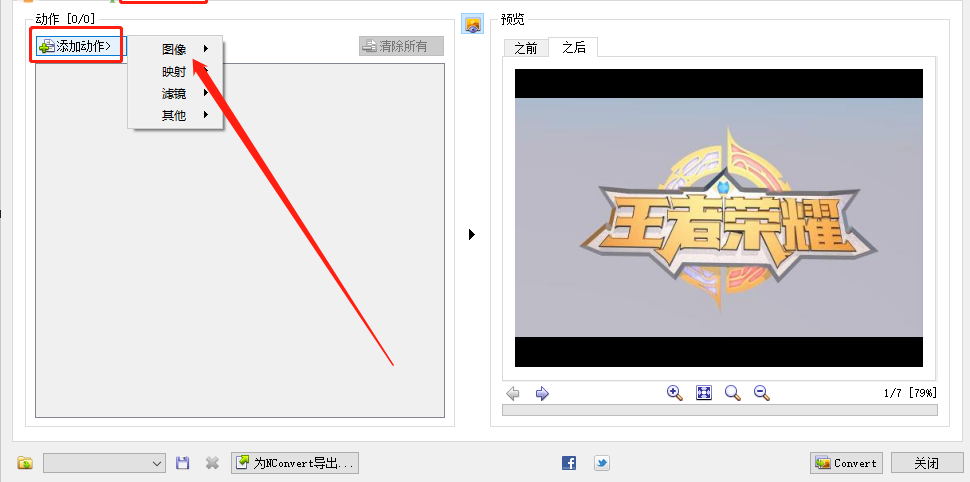Screen dimensions: 970x482
Task: Click the preview image of 王者荣耀
Action: click(719, 218)
